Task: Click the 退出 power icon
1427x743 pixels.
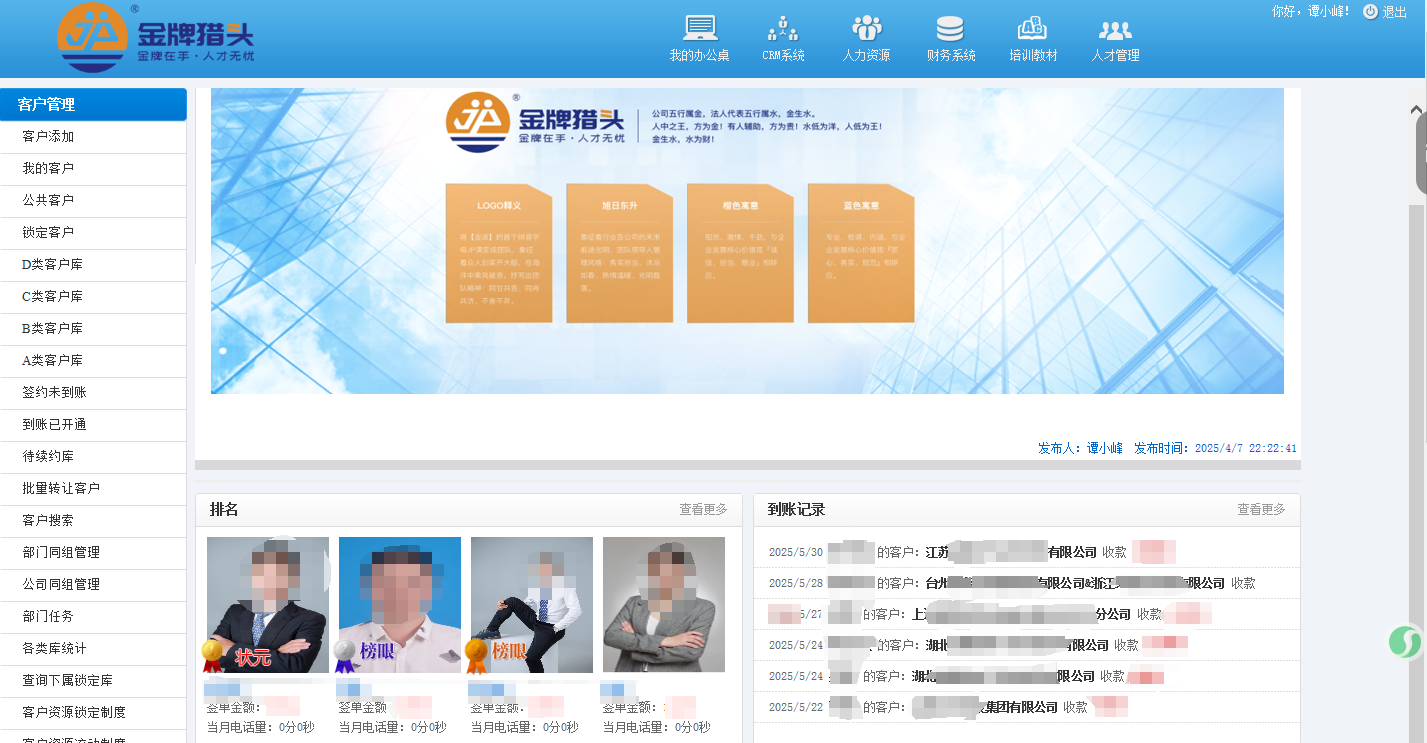Action: tap(1370, 12)
